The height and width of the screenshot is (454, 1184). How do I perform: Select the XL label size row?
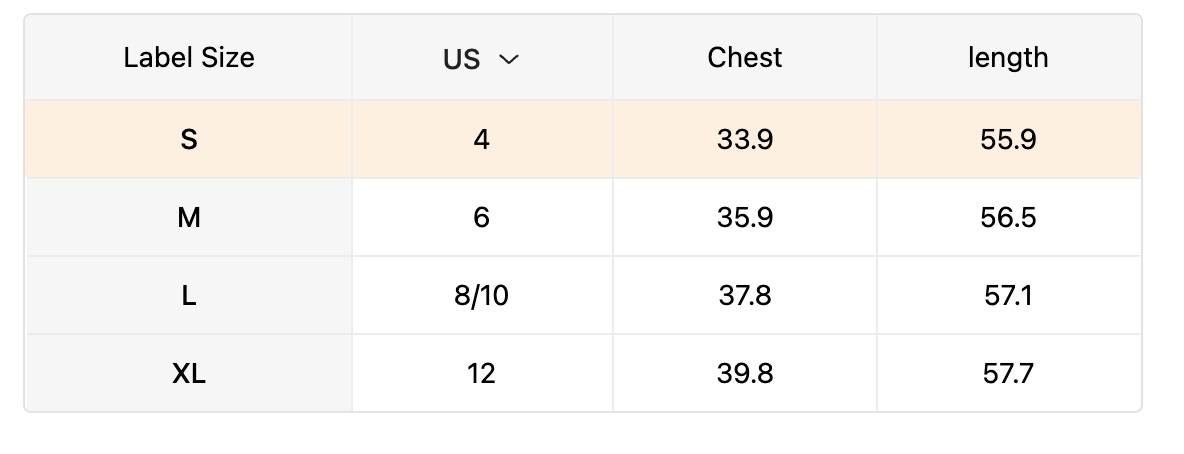point(189,374)
